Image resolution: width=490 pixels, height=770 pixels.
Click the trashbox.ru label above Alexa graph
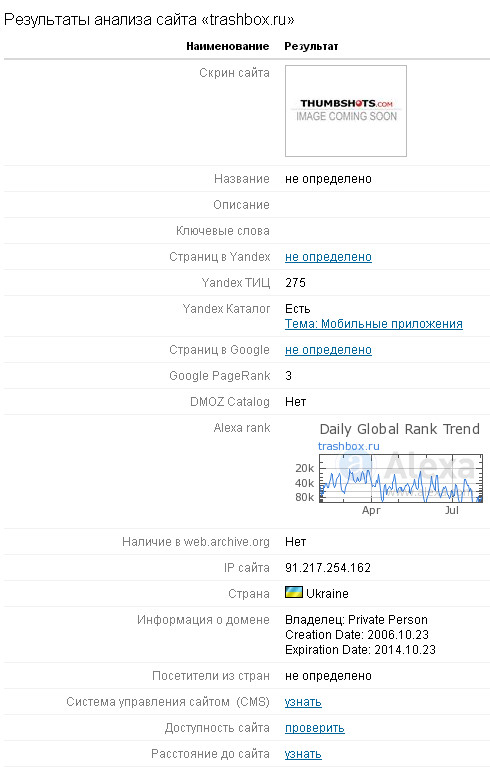[349, 446]
